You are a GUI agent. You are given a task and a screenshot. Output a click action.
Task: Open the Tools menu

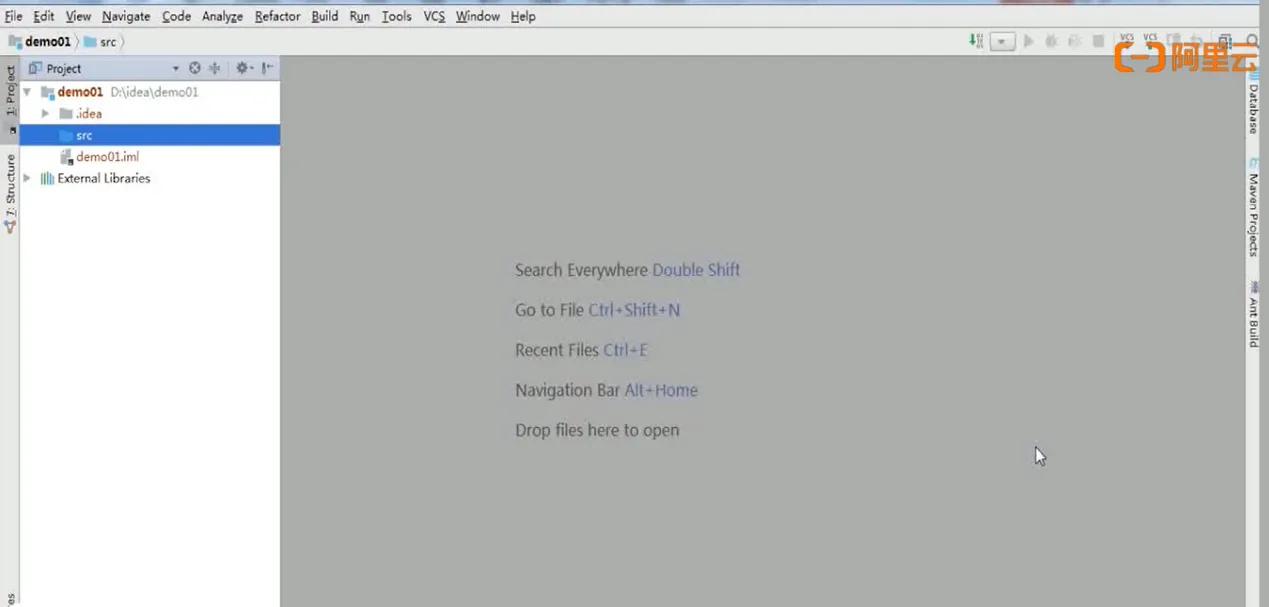[x=397, y=16]
